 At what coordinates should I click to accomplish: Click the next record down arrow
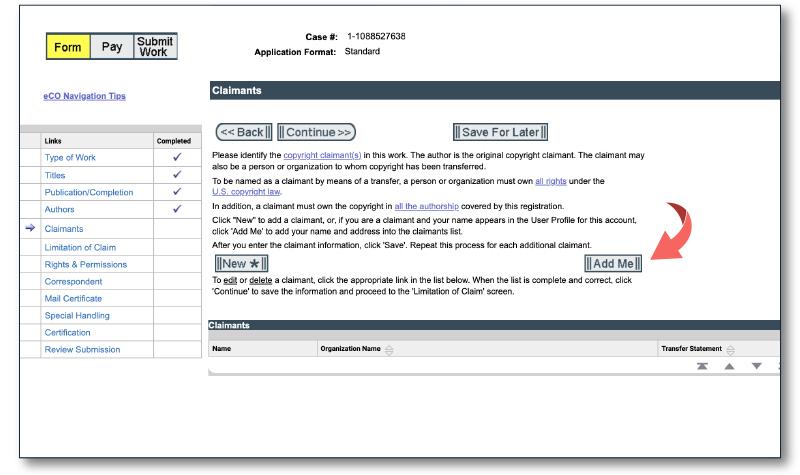click(756, 366)
